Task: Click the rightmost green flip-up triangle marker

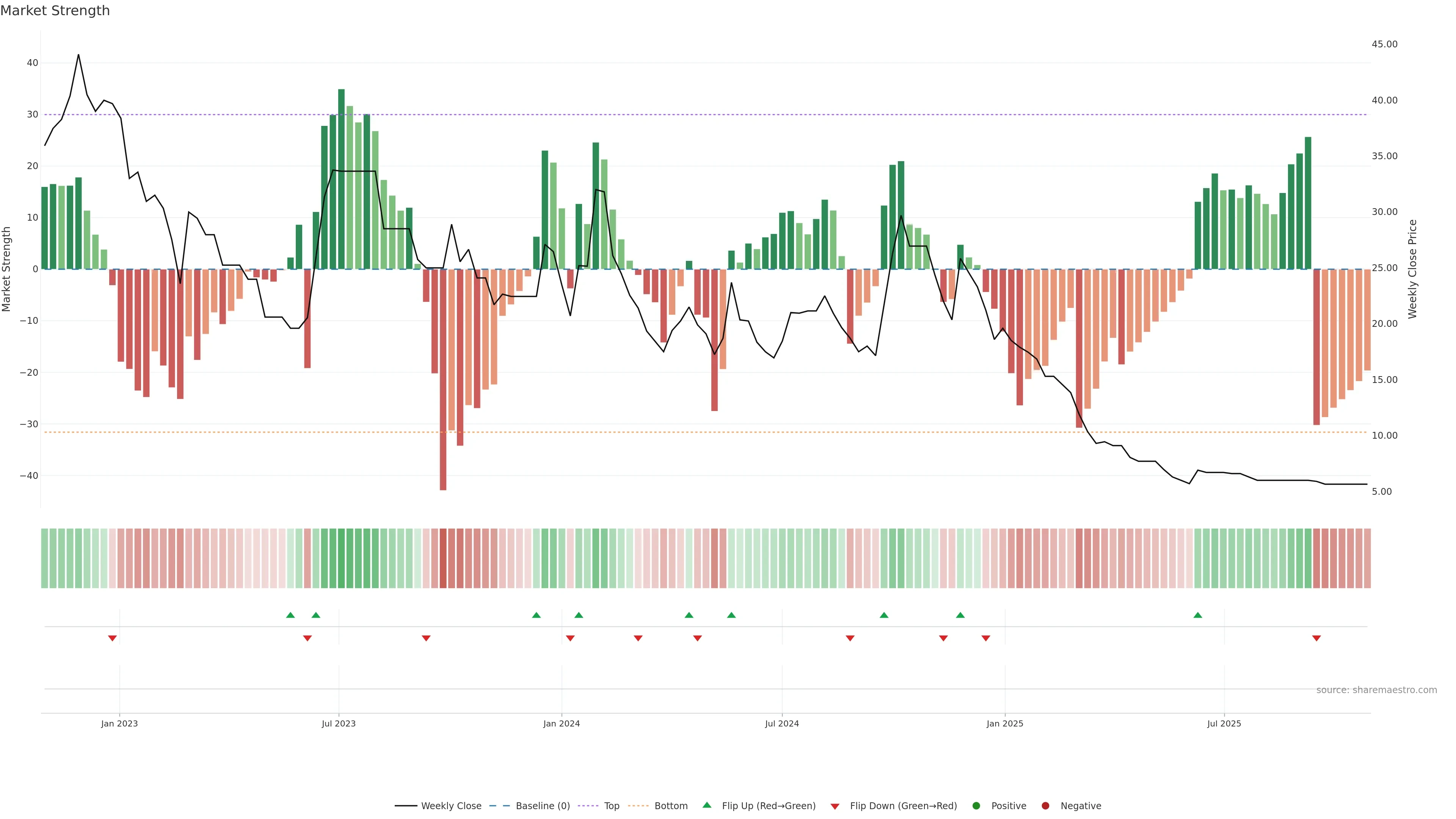Action: pos(1198,615)
